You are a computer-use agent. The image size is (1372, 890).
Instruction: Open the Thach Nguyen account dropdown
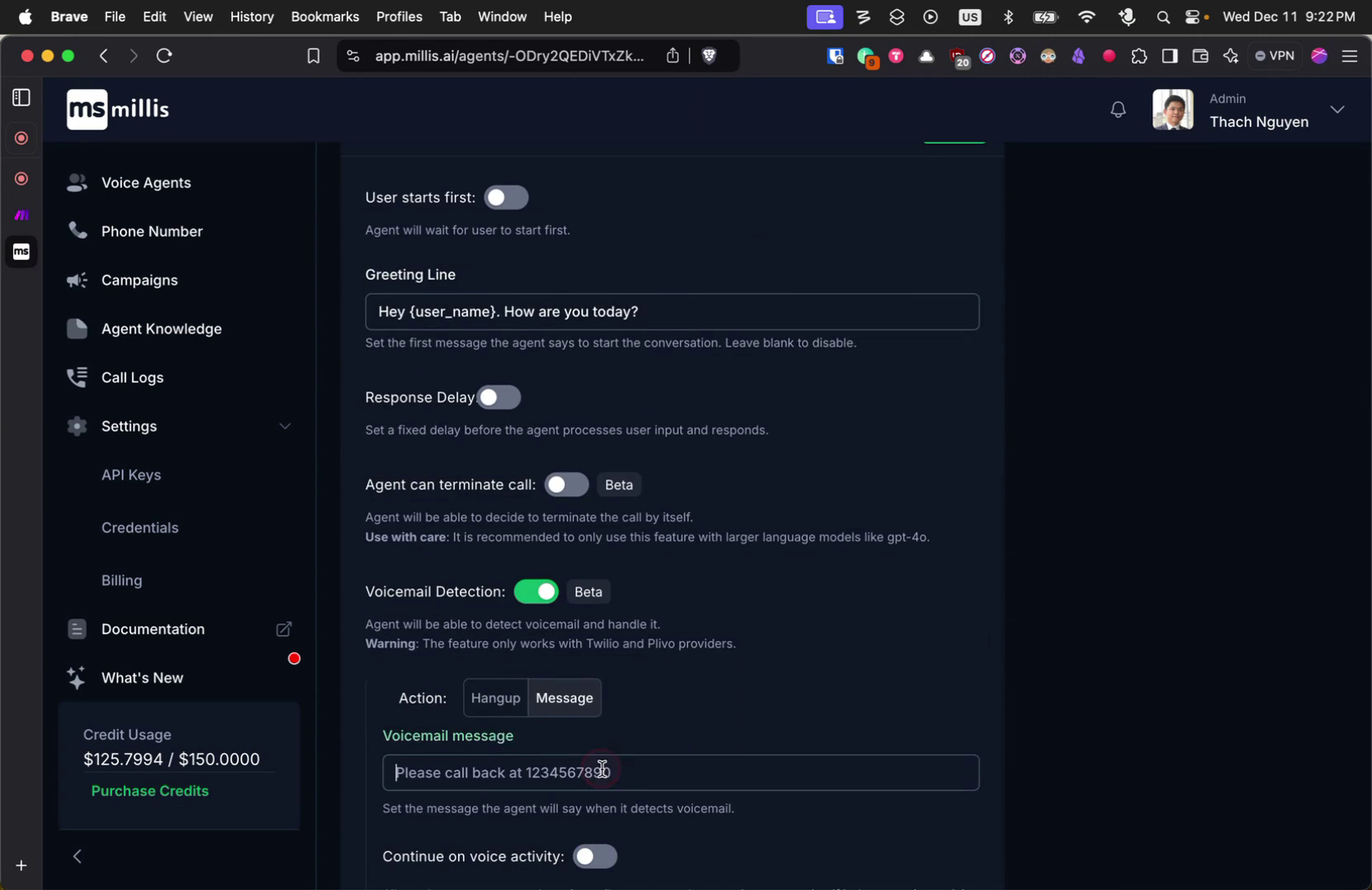click(x=1337, y=109)
